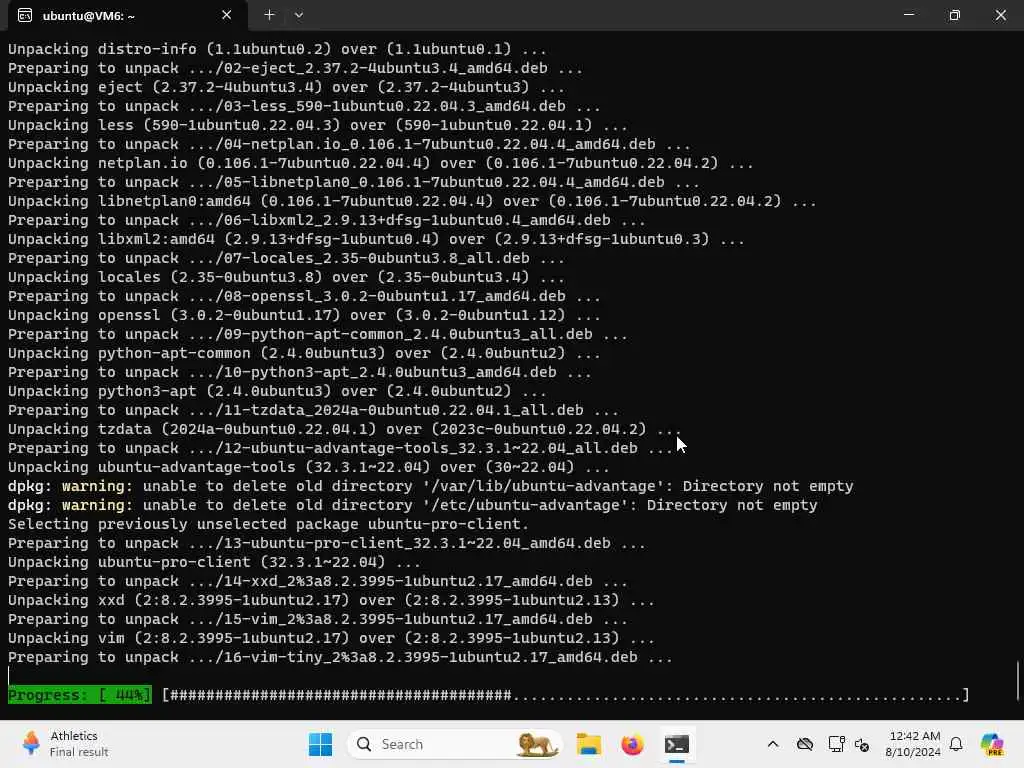Click the 'Unpacking netplan.io' line
Image resolution: width=1024 pixels, height=768 pixels.
click(381, 163)
